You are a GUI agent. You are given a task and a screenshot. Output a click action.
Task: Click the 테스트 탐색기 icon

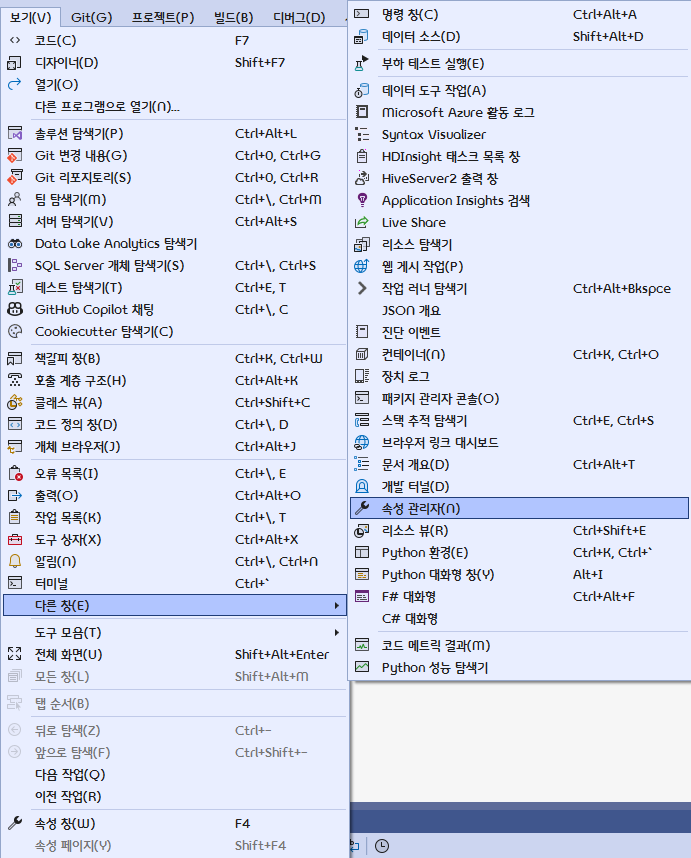pos(15,287)
